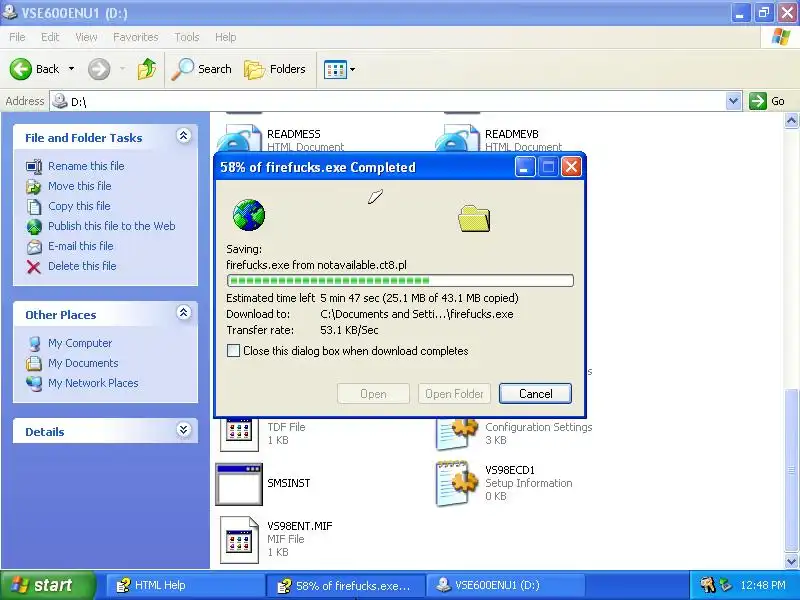The width and height of the screenshot is (800, 600).
Task: Open the Tools menu
Action: click(x=187, y=37)
